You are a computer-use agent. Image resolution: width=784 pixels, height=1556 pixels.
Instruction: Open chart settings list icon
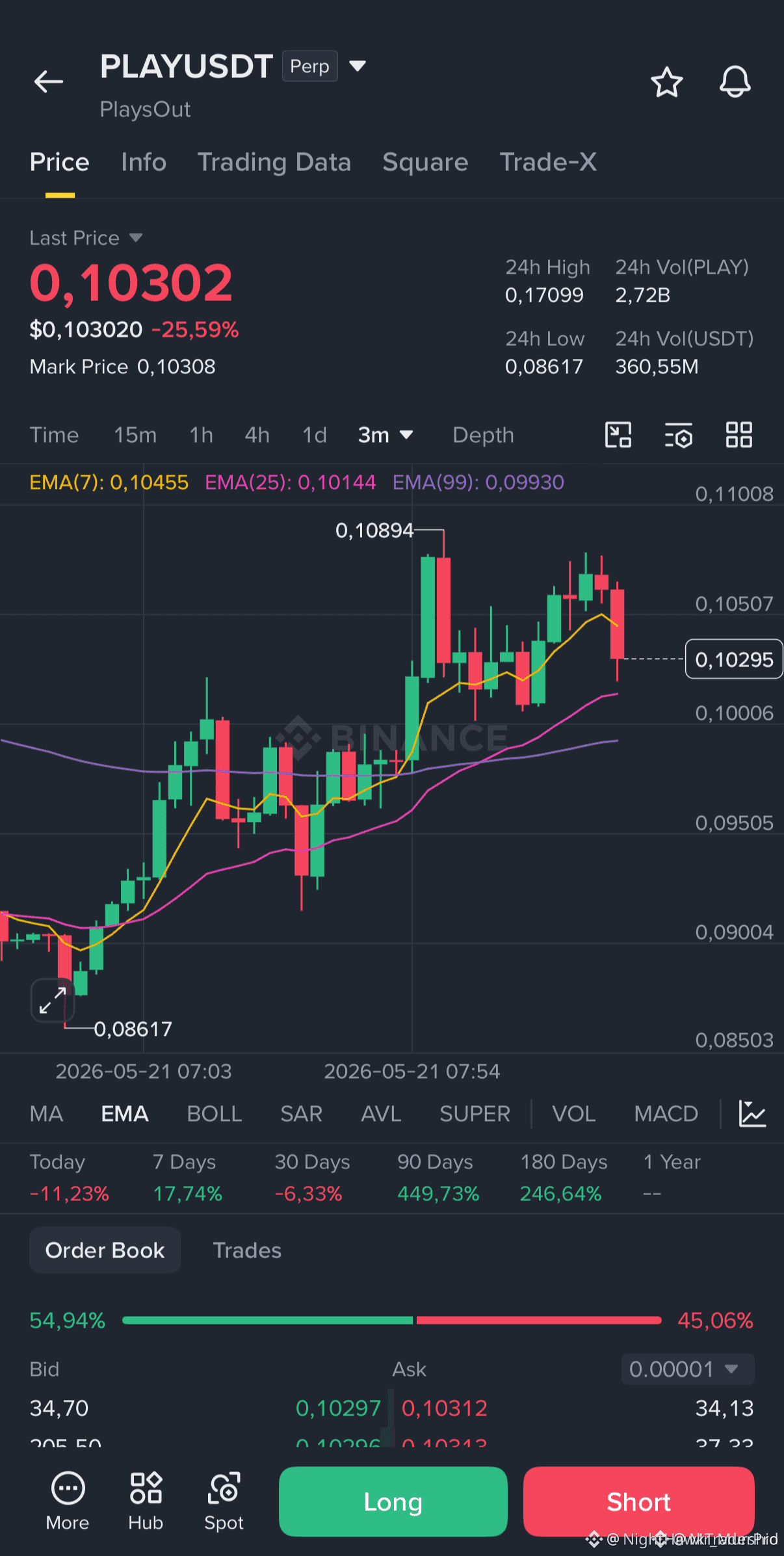click(x=679, y=435)
